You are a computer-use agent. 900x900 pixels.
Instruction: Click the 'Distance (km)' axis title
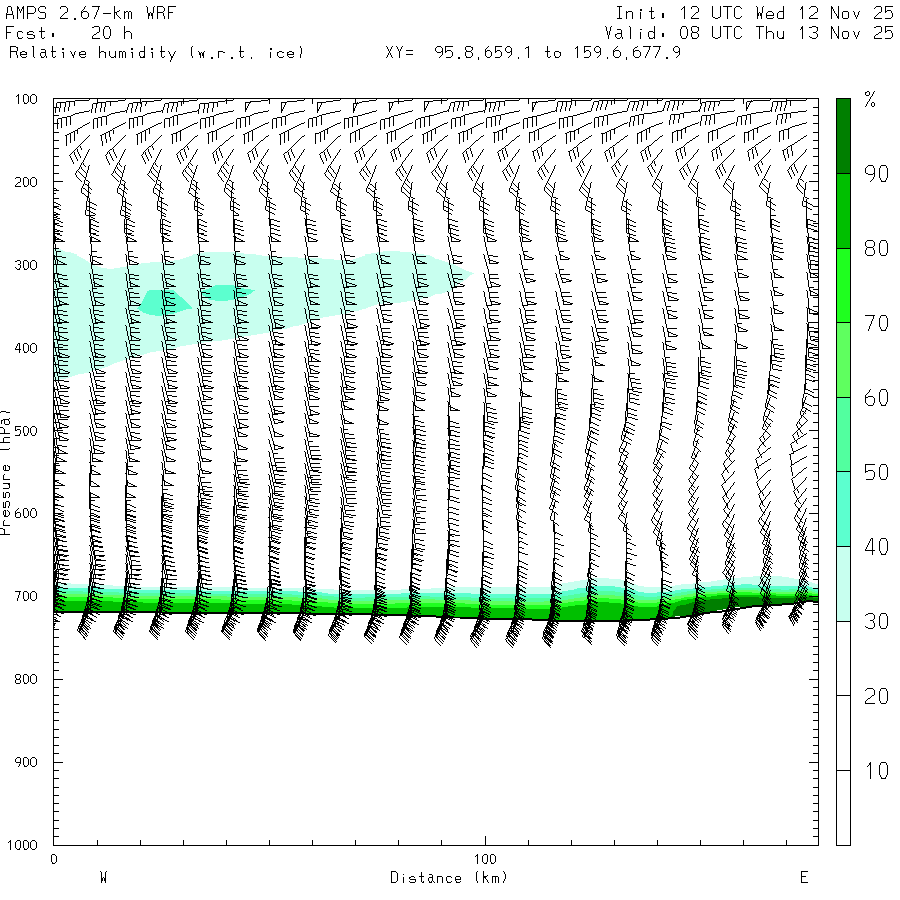click(x=449, y=878)
